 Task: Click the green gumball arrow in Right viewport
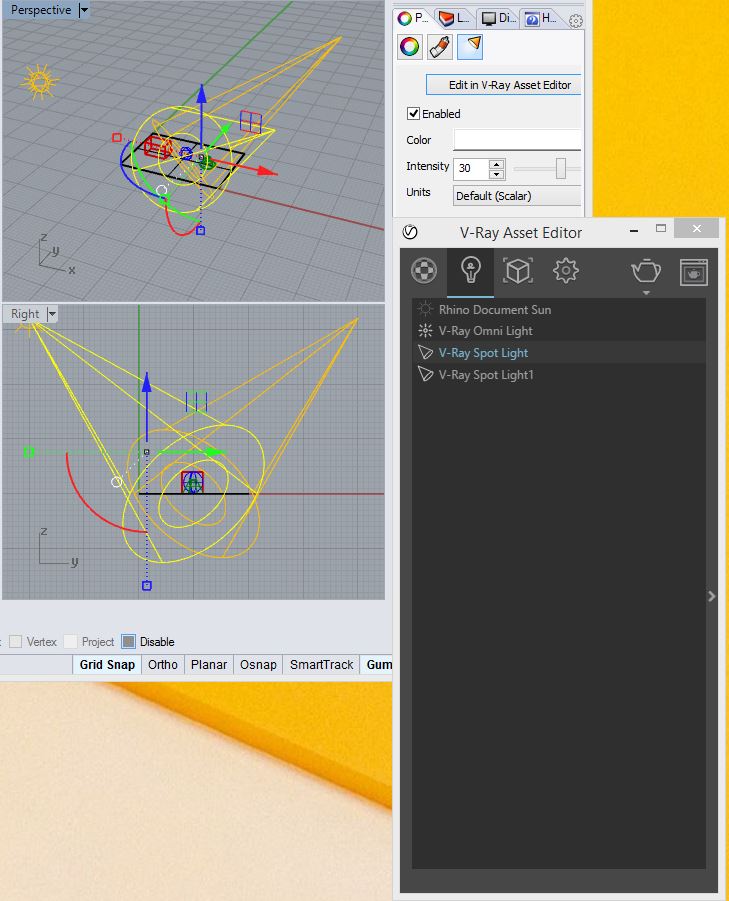215,452
